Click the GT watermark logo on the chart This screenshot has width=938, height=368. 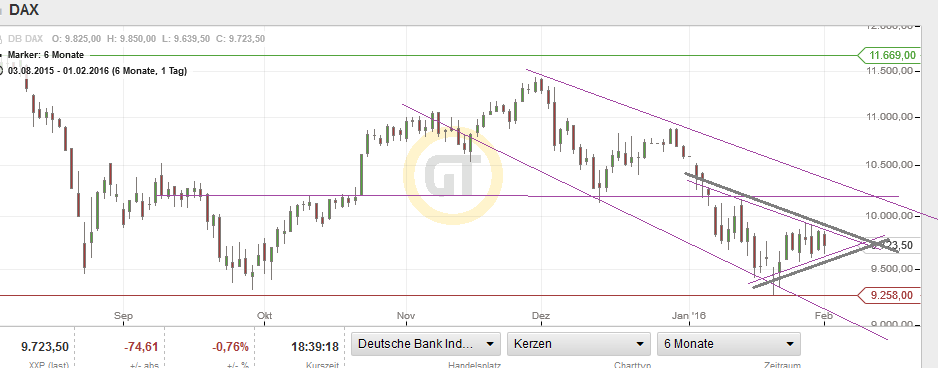pos(453,175)
